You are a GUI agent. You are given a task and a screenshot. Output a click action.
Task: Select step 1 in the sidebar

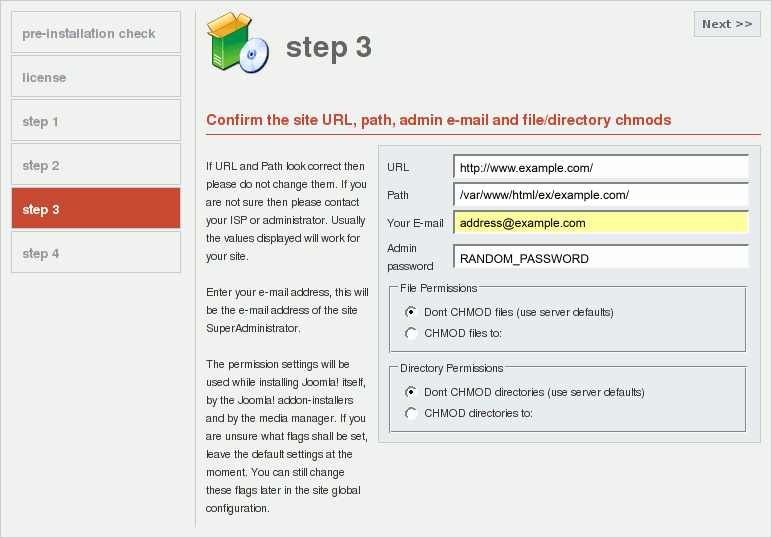96,121
